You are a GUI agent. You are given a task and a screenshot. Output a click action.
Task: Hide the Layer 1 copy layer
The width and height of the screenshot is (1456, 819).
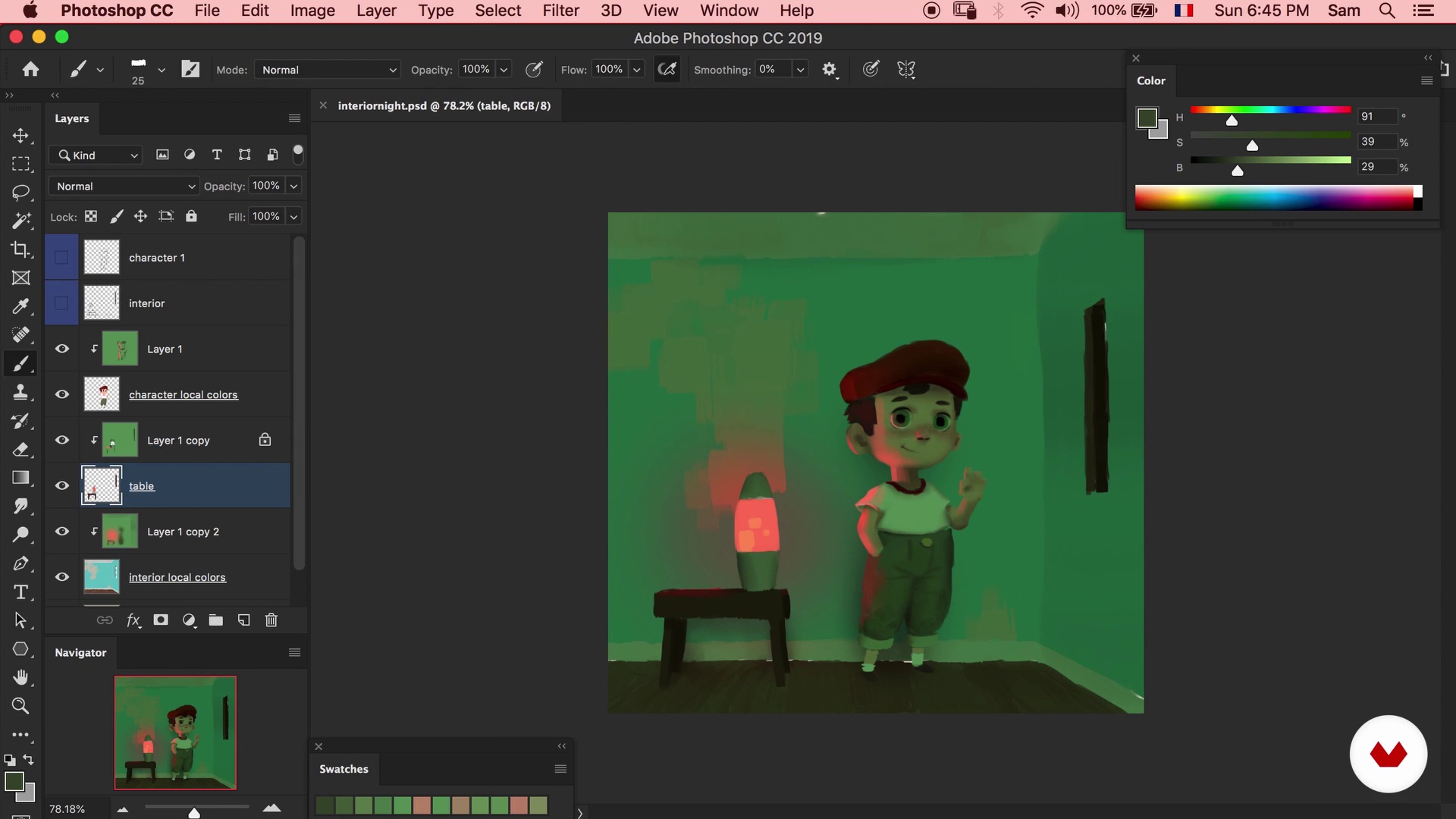point(62,440)
